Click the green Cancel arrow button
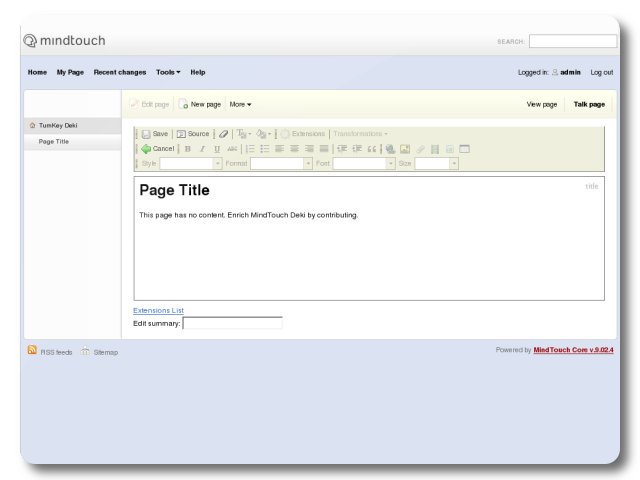The width and height of the screenshot is (640, 480). (x=158, y=149)
